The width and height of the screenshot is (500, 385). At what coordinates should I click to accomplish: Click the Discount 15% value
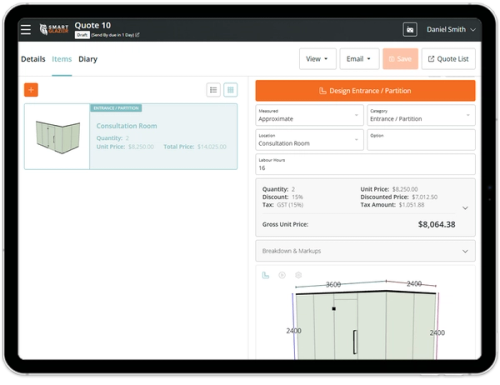pyautogui.click(x=297, y=197)
